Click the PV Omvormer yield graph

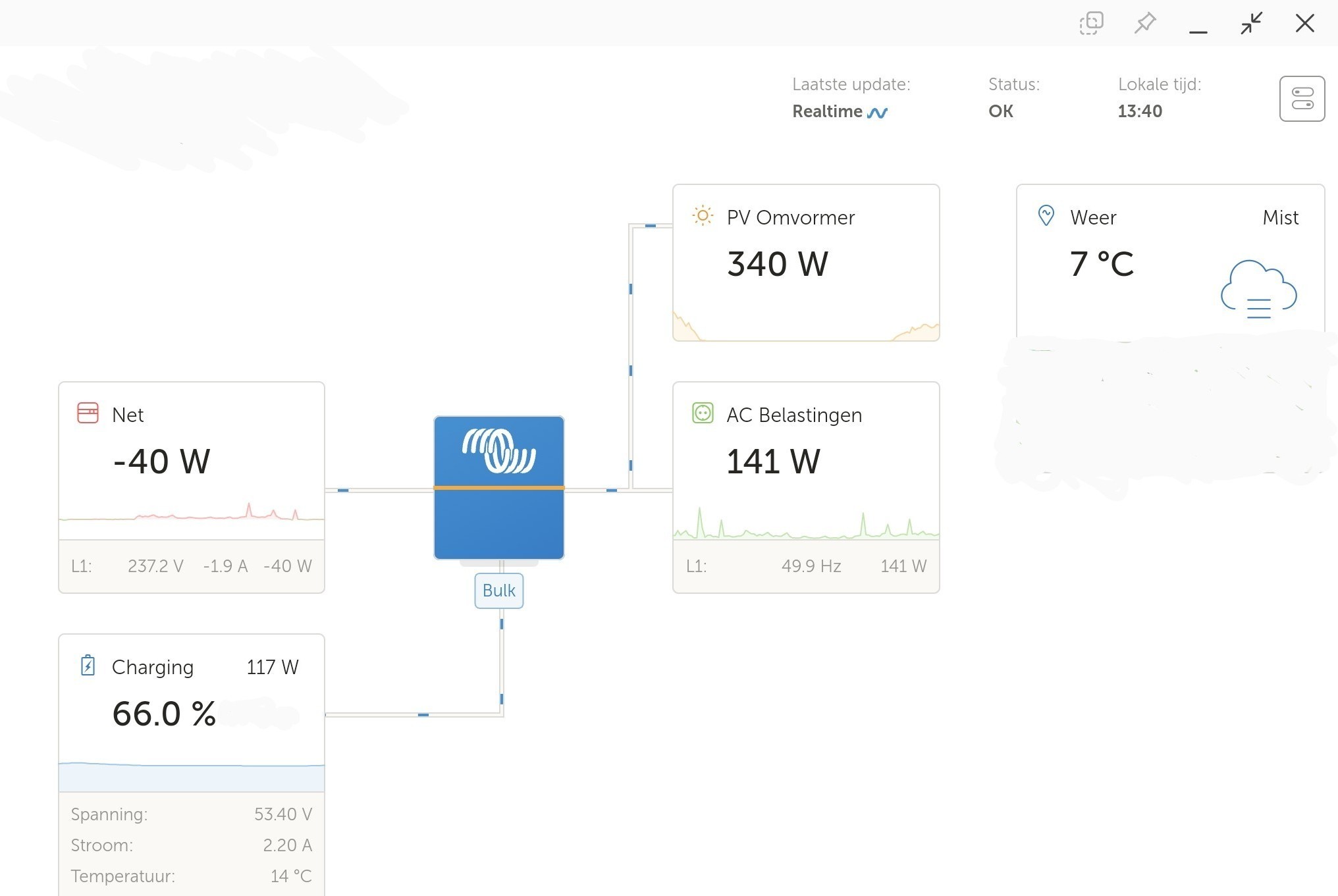point(805,326)
